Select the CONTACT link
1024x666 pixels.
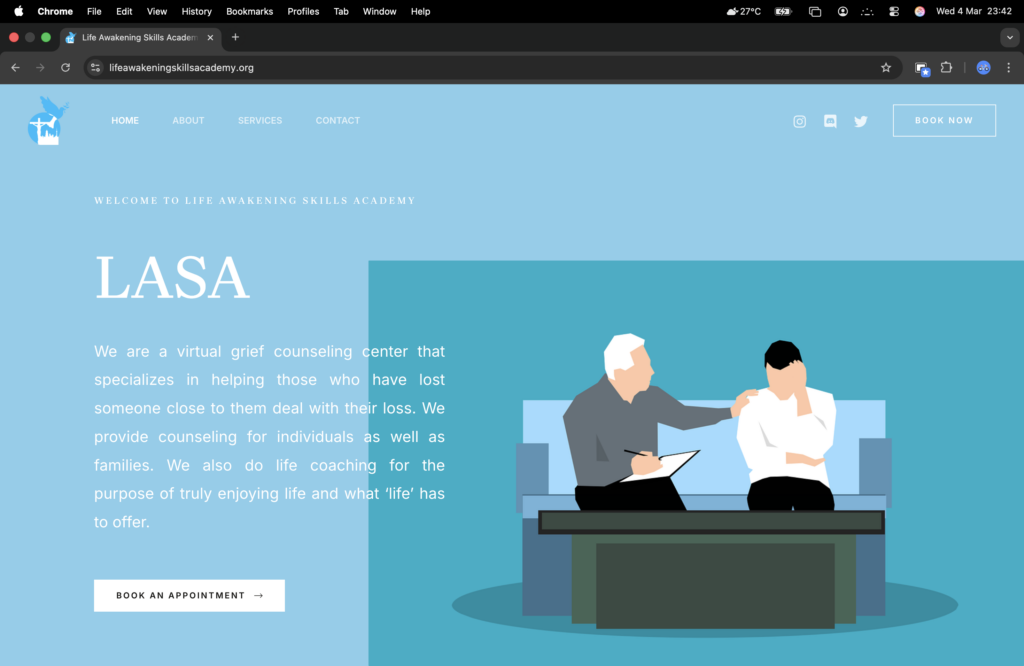click(337, 120)
